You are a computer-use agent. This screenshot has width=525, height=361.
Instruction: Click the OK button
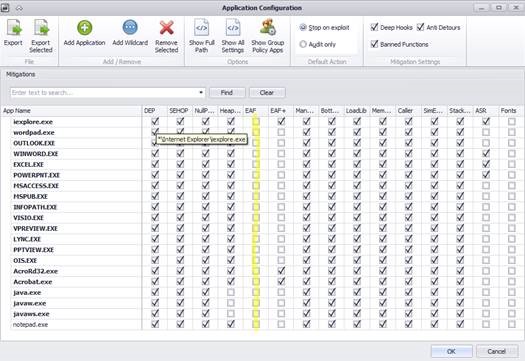pyautogui.click(x=451, y=351)
